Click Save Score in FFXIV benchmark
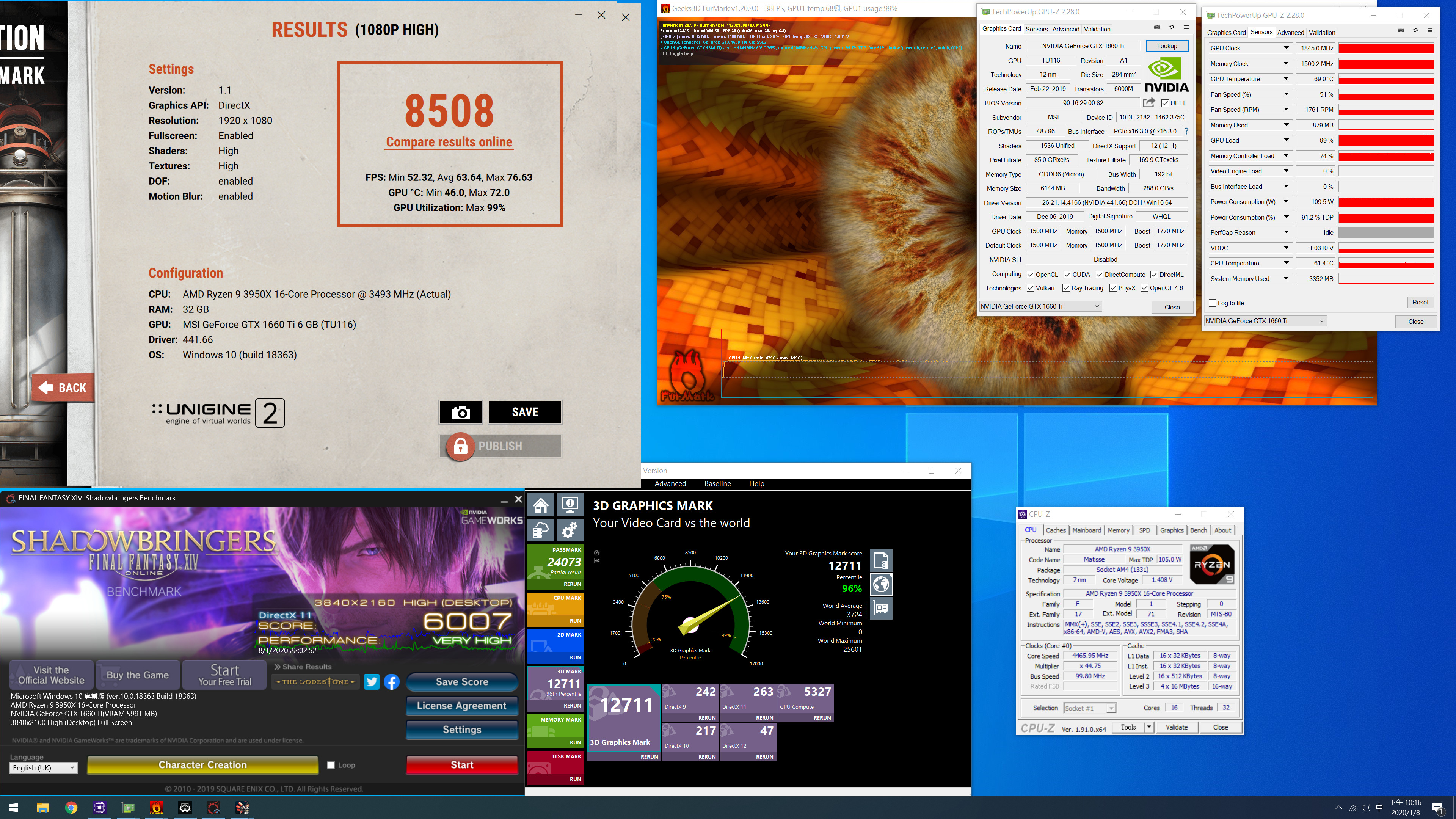The height and width of the screenshot is (819, 1456). coord(462,682)
